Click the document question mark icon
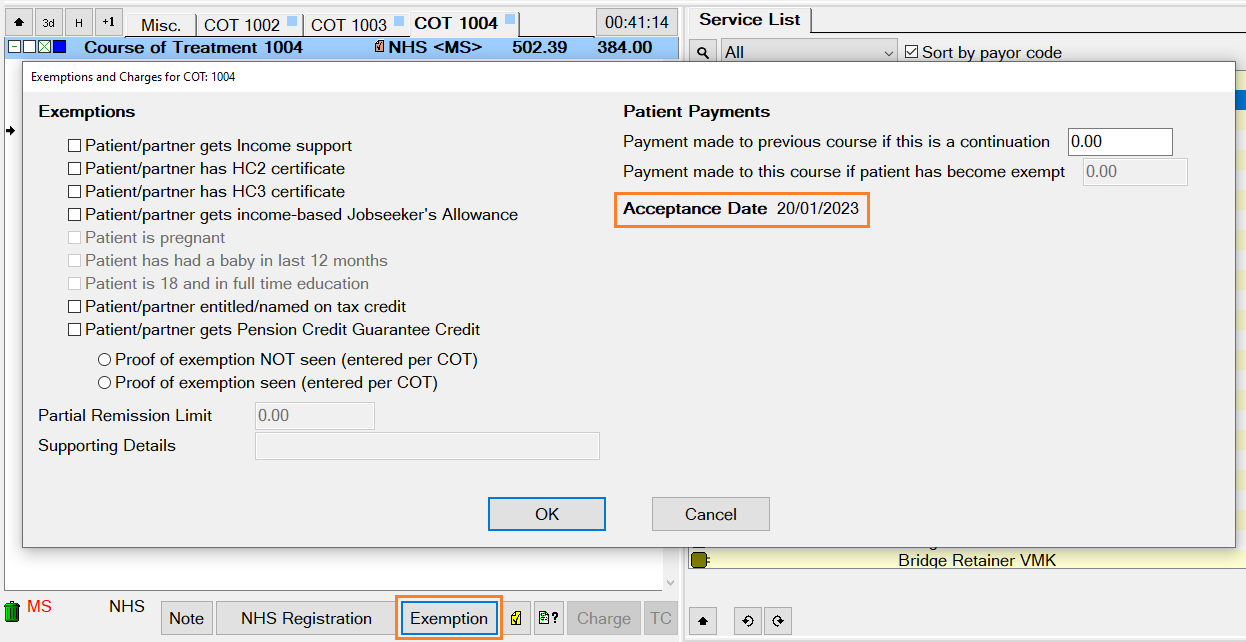Screen dimensions: 1246x642 click(x=547, y=619)
